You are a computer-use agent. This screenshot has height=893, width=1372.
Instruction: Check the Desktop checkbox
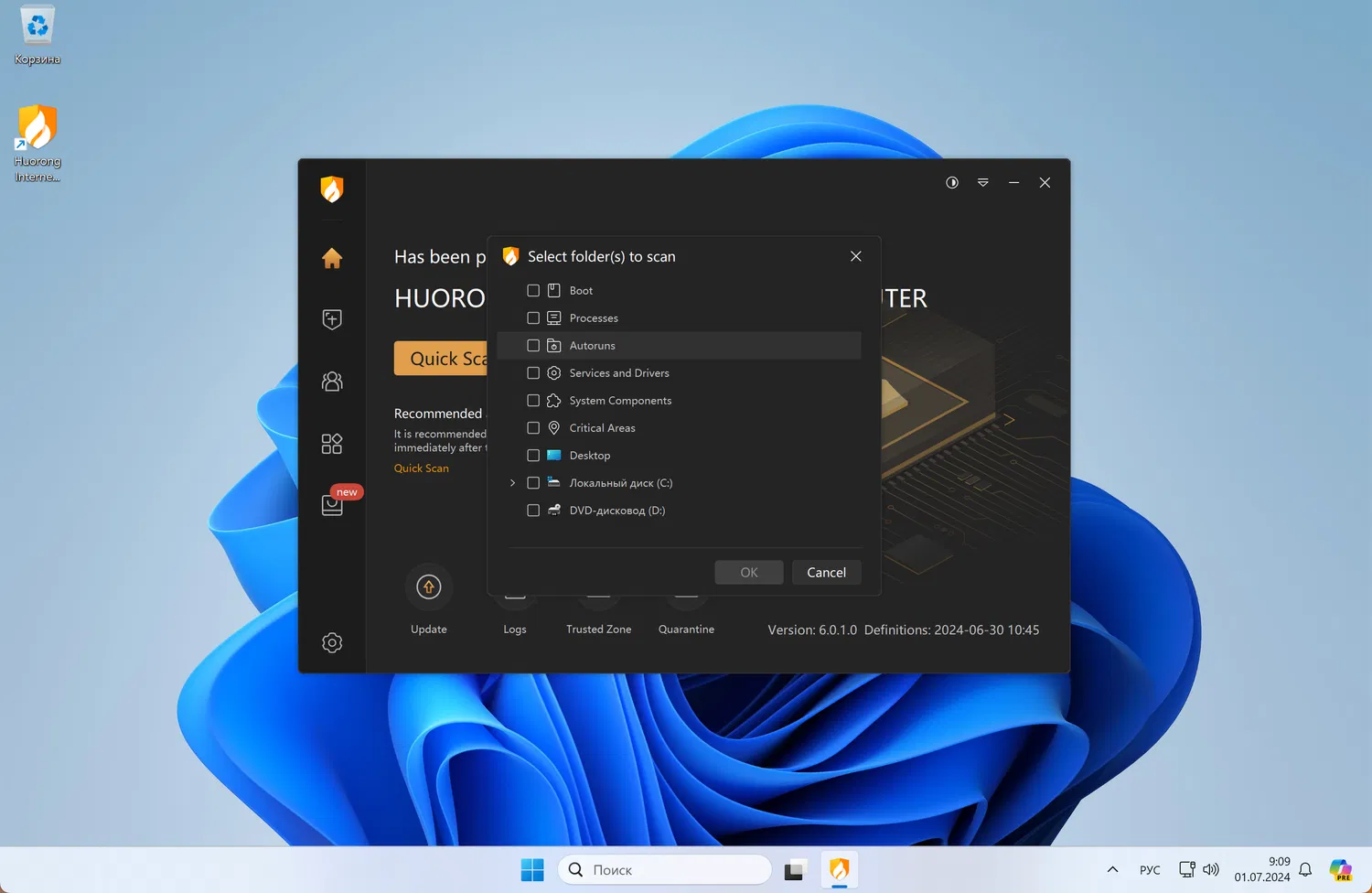point(533,456)
